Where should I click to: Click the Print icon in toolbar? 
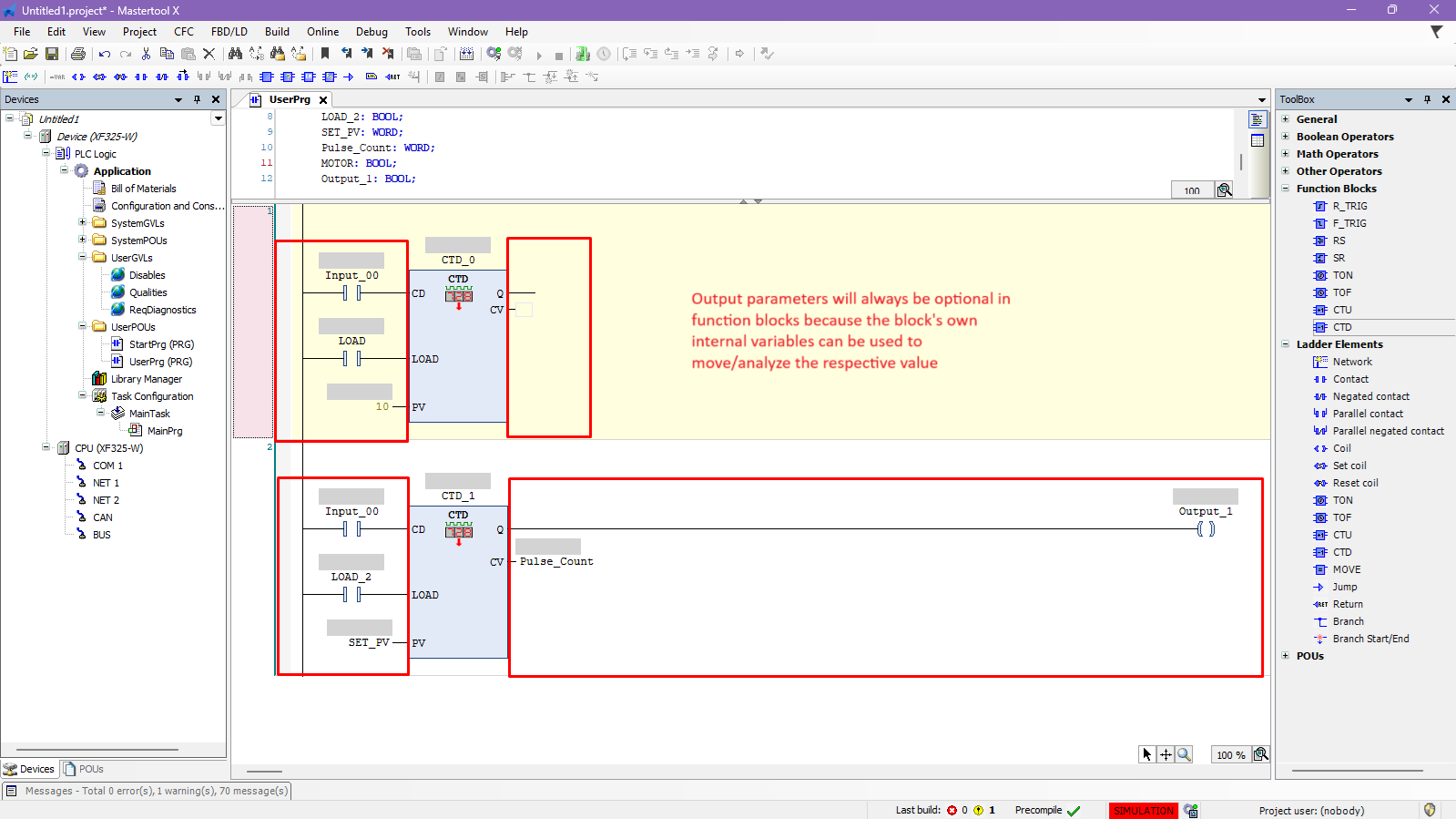[x=78, y=55]
